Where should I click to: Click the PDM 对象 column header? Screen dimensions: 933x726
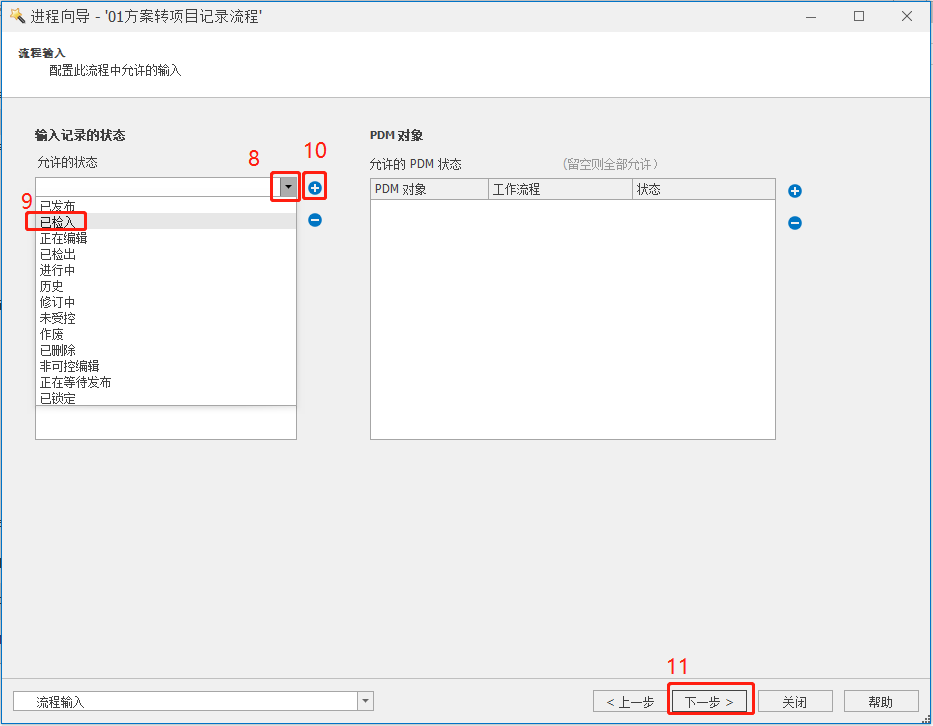tap(428, 189)
